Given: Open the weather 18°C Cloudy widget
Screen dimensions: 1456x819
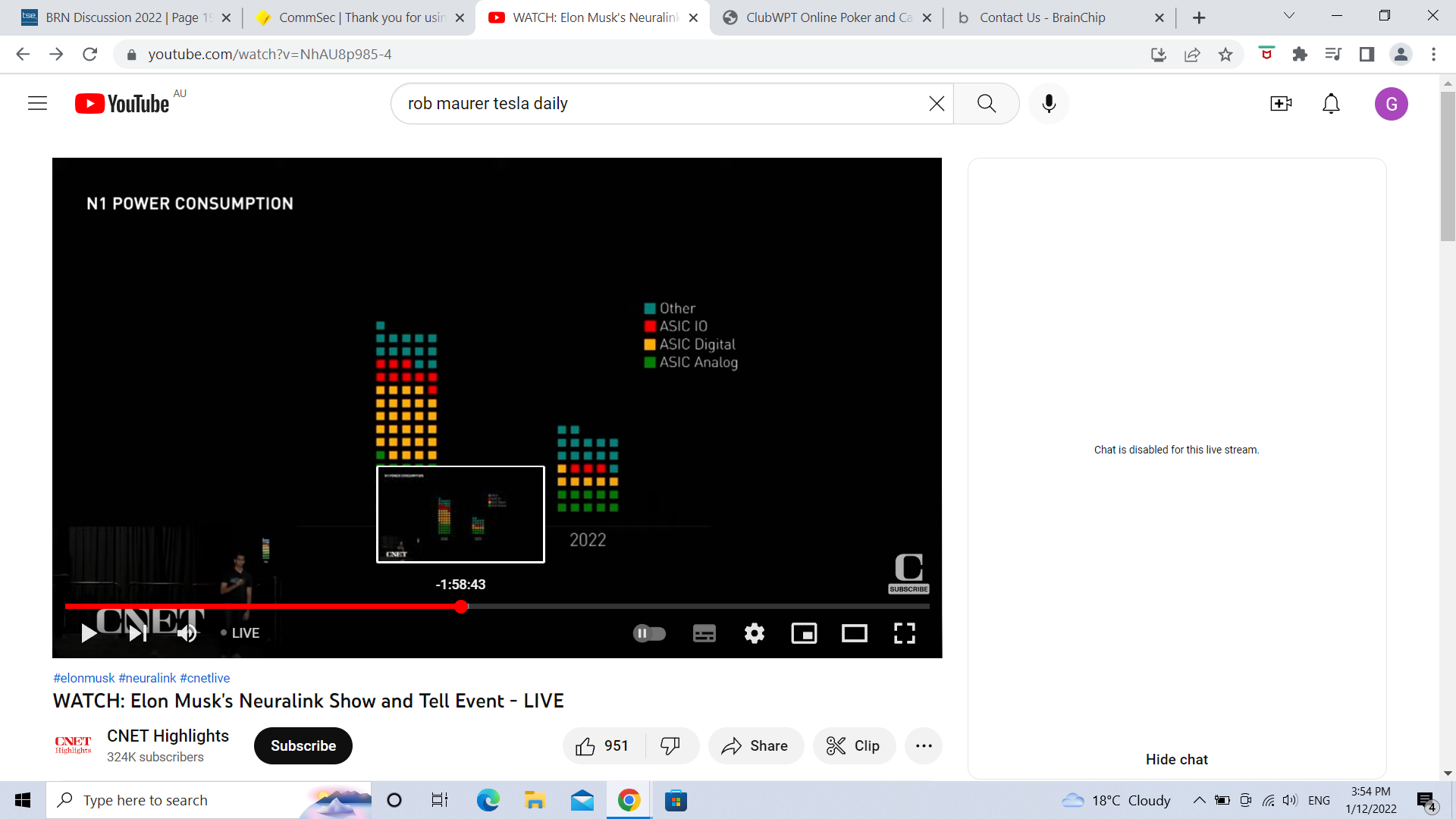Looking at the screenshot, I should 1116,800.
